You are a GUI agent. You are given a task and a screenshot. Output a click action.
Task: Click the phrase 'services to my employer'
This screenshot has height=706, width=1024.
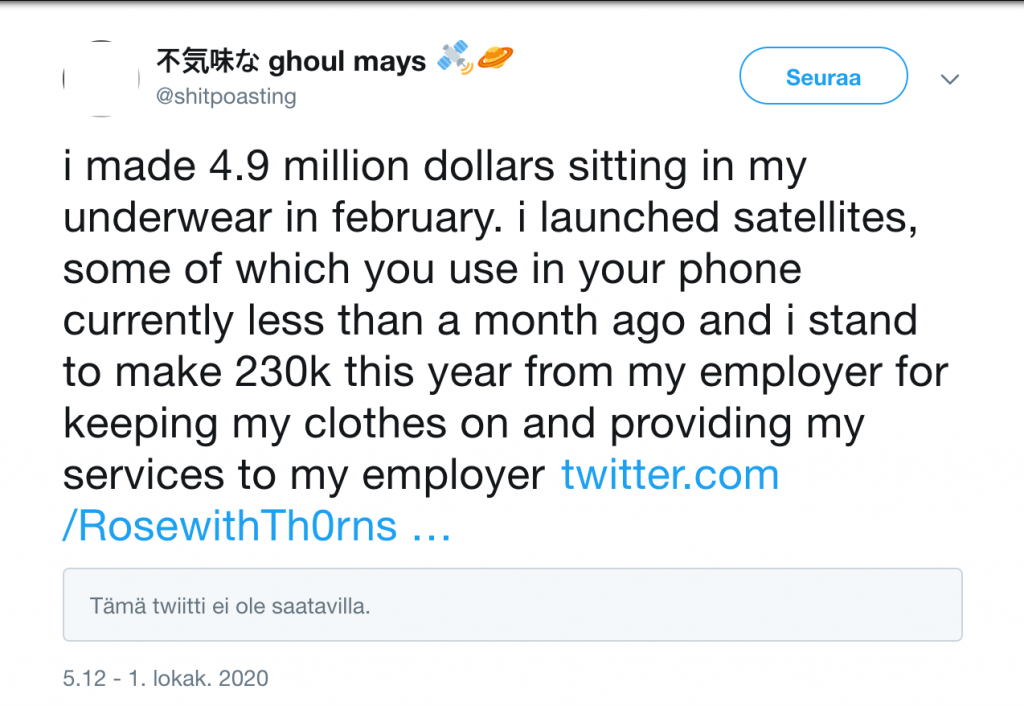tap(304, 475)
